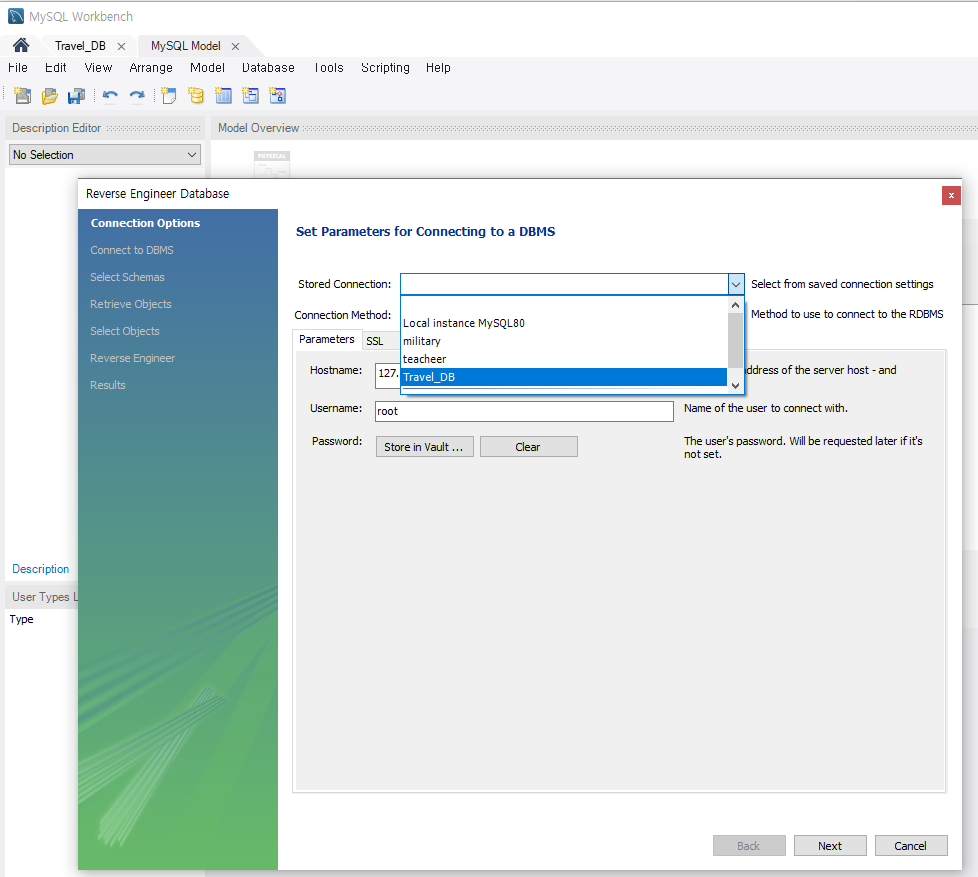Click the stored connection list scrollbar thumb
978x877 pixels.
click(735, 340)
